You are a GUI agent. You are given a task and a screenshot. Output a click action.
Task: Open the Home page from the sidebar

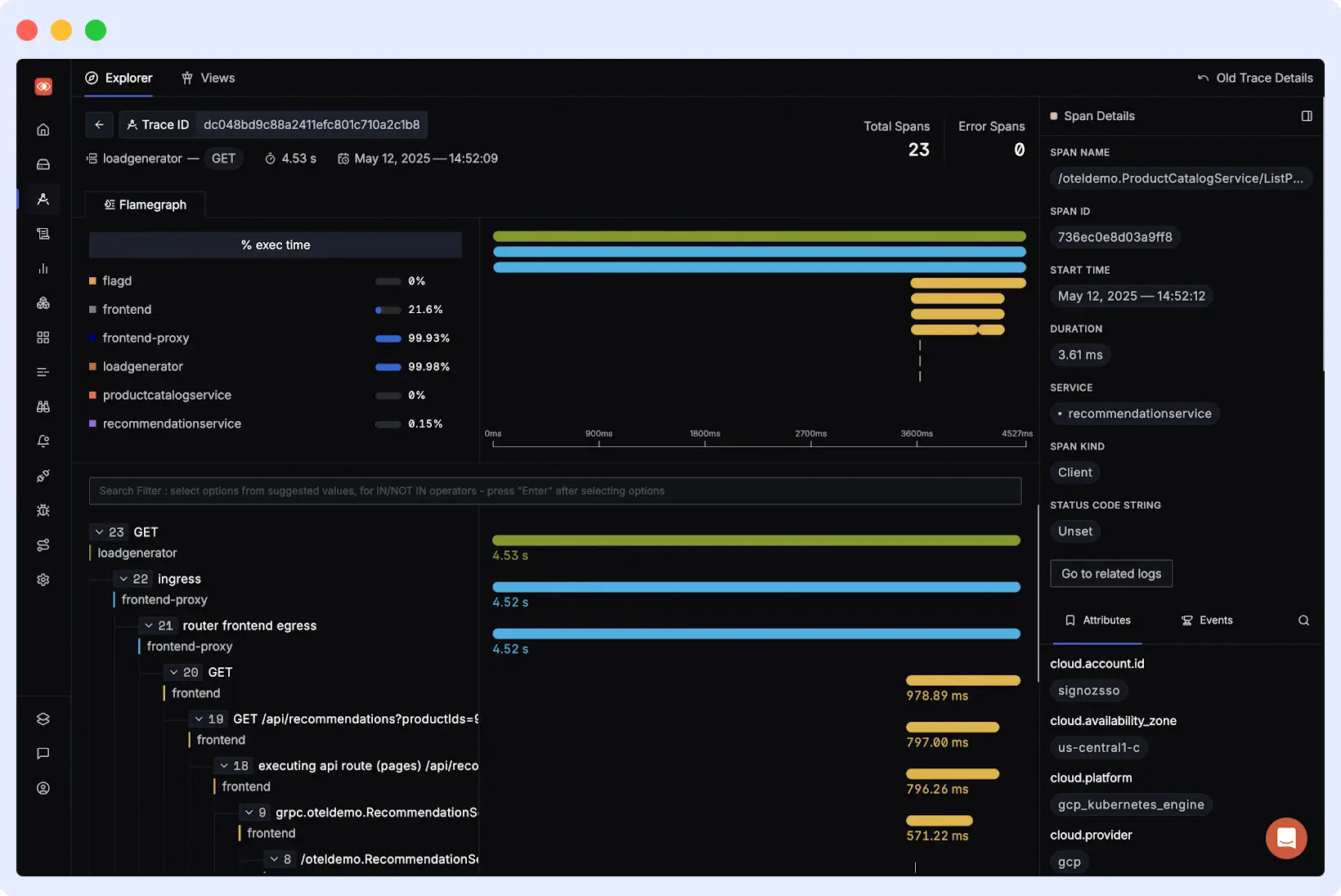pyautogui.click(x=43, y=128)
